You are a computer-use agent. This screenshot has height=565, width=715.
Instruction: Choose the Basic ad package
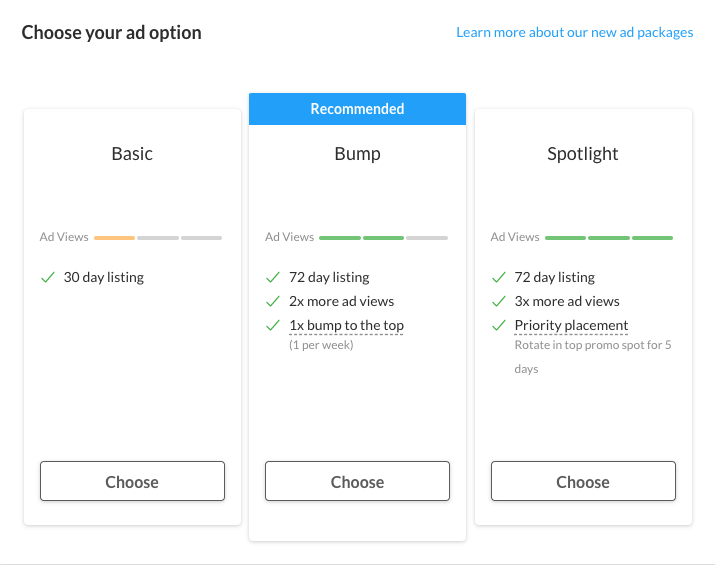(x=132, y=481)
